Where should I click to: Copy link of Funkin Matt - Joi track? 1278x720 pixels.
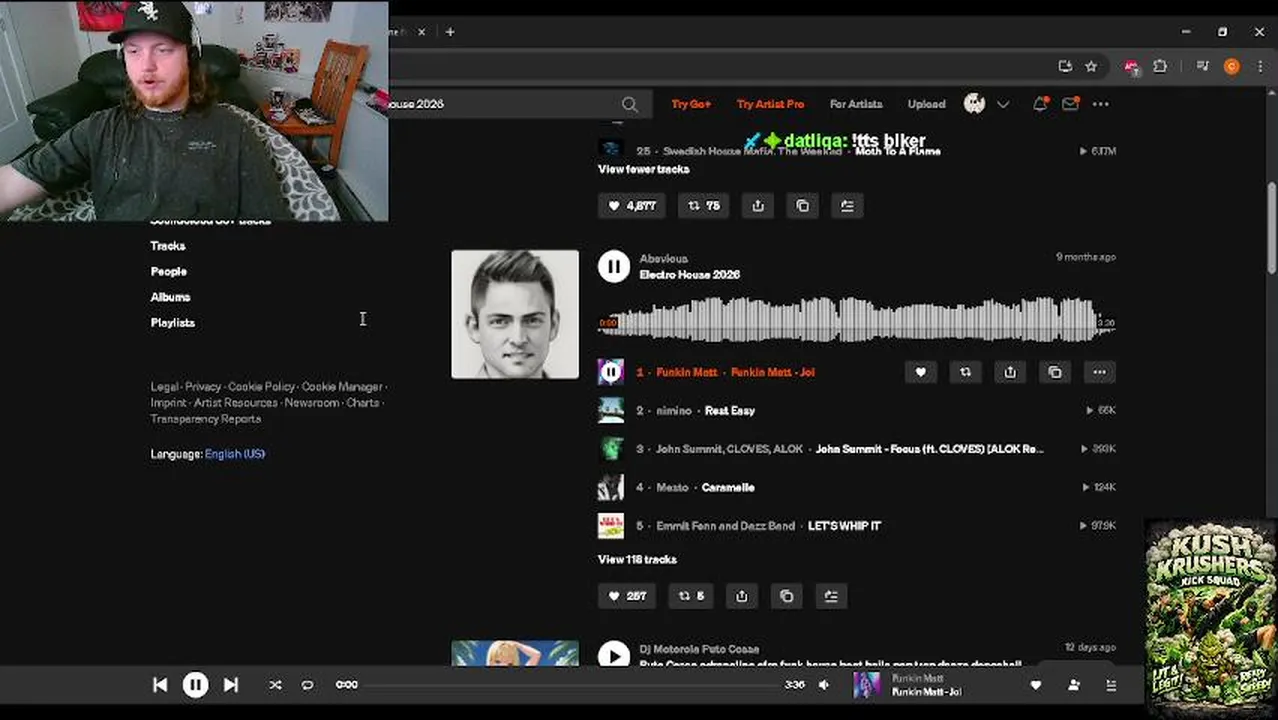pos(1055,372)
